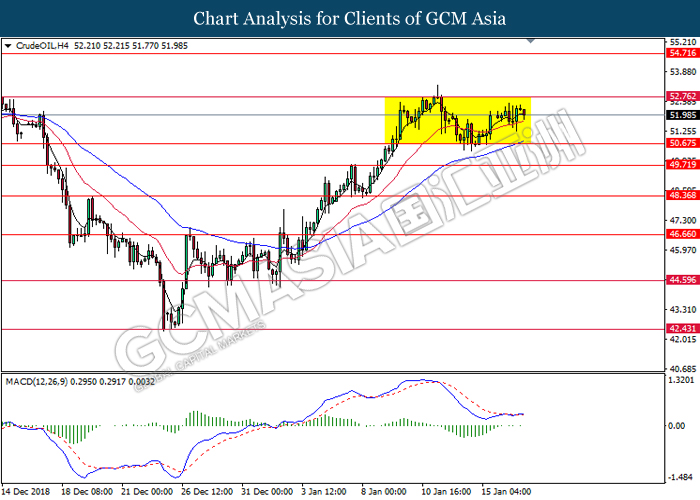The height and width of the screenshot is (500, 700).
Task: Click the Chart Analysis for Clients header title
Action: 350,18
